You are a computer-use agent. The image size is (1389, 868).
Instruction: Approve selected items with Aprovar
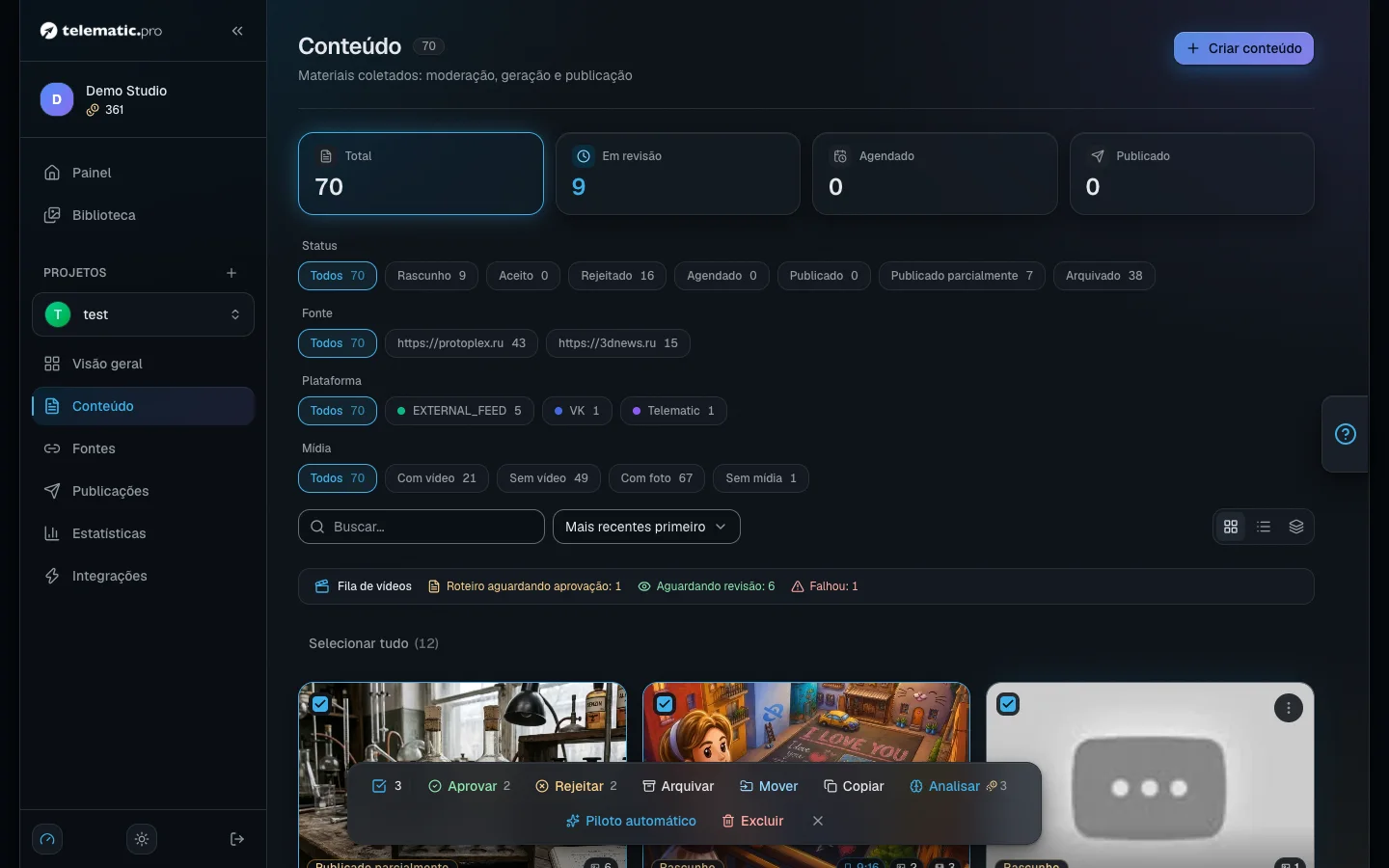coord(469,786)
